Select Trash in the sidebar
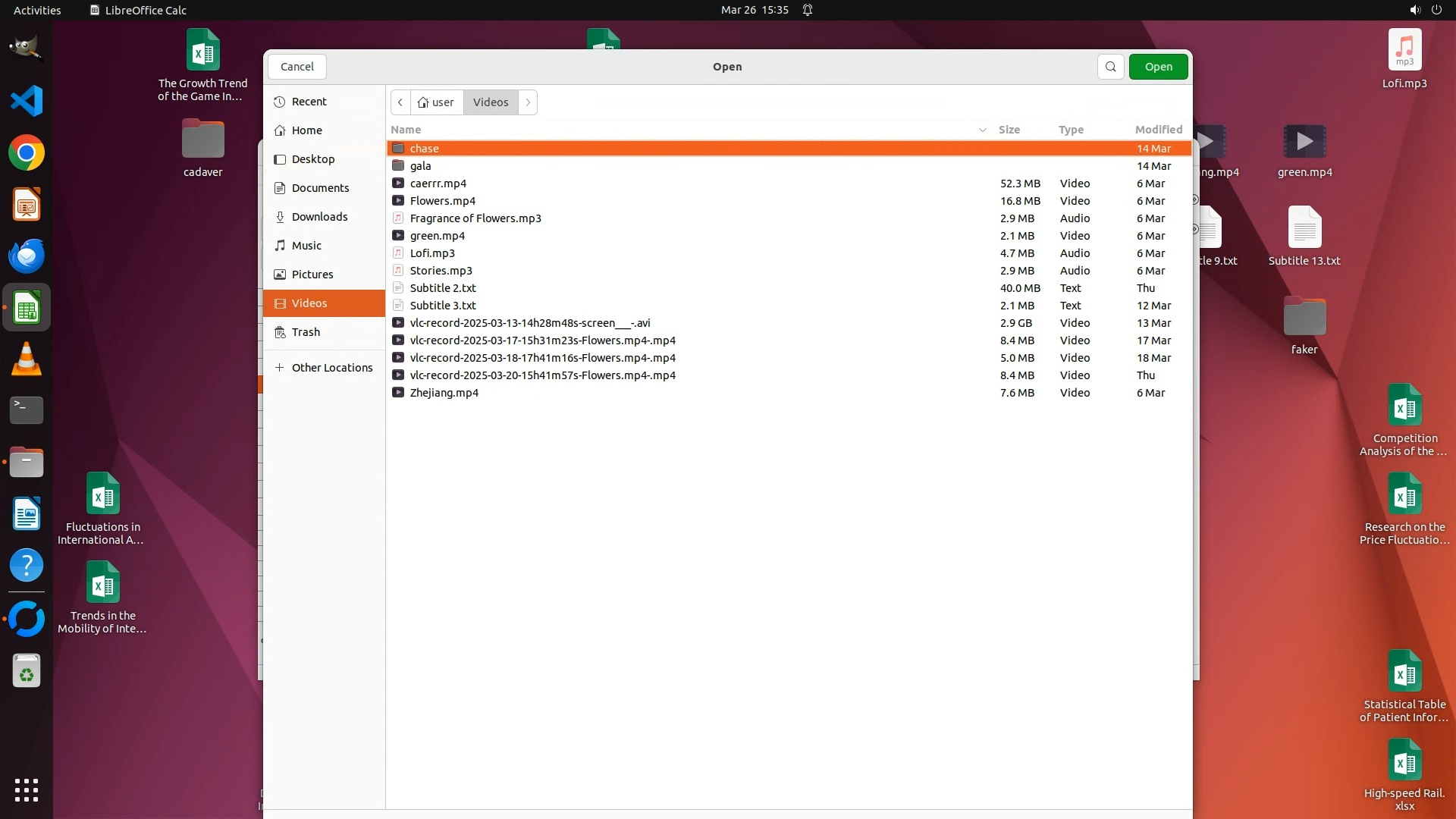This screenshot has width=1456, height=819. pyautogui.click(x=306, y=332)
